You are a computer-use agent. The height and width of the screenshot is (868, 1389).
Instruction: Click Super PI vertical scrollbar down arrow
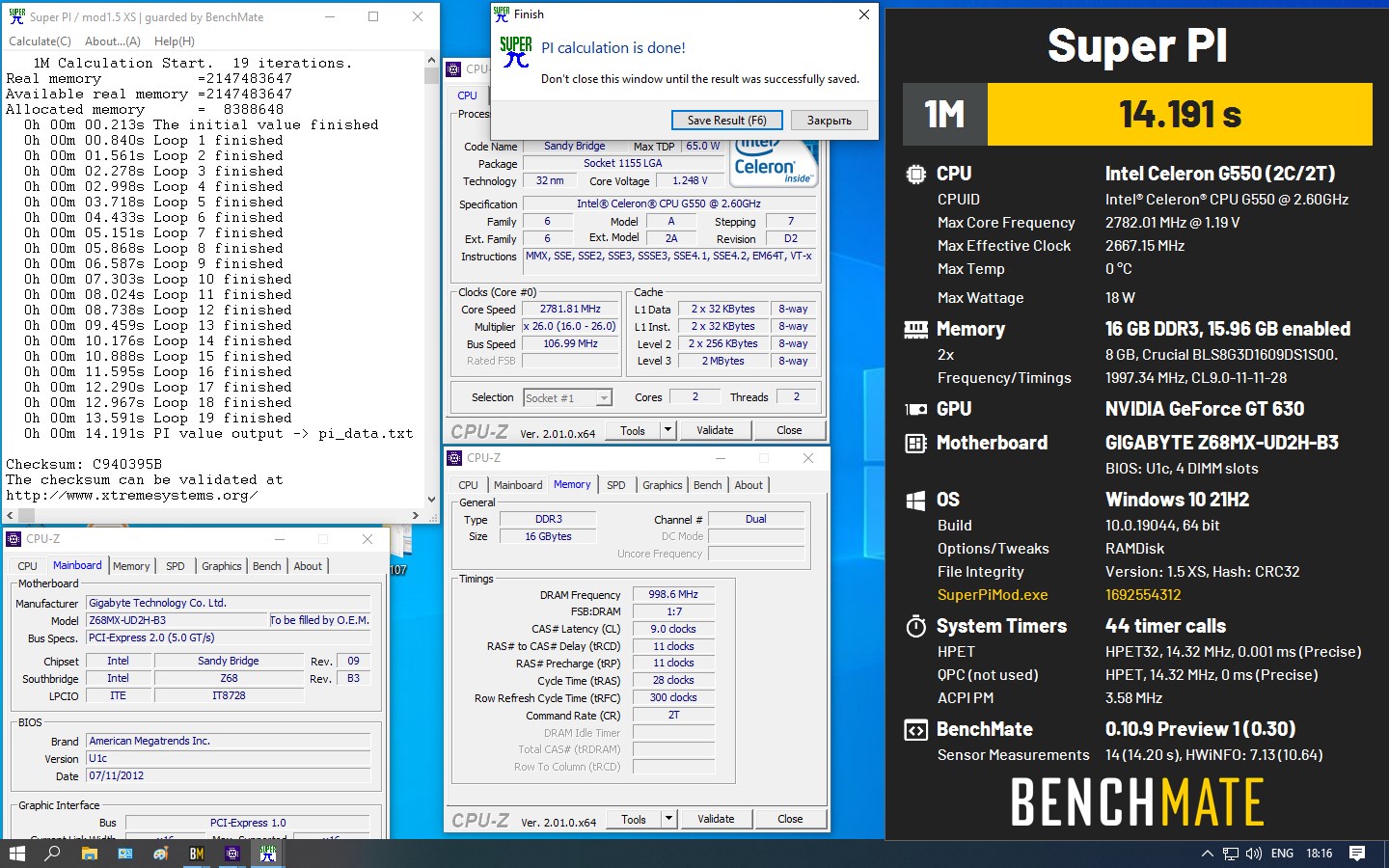pos(431,501)
